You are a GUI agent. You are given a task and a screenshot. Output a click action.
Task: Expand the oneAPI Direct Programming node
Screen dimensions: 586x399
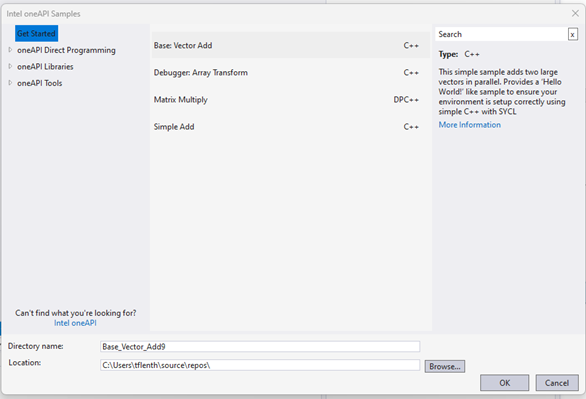[10, 50]
